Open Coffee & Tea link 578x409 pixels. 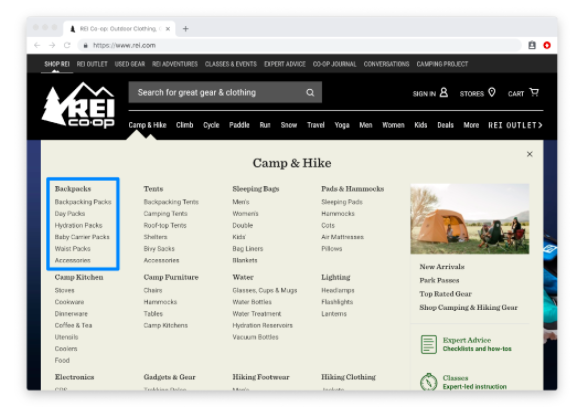pyautogui.click(x=73, y=325)
